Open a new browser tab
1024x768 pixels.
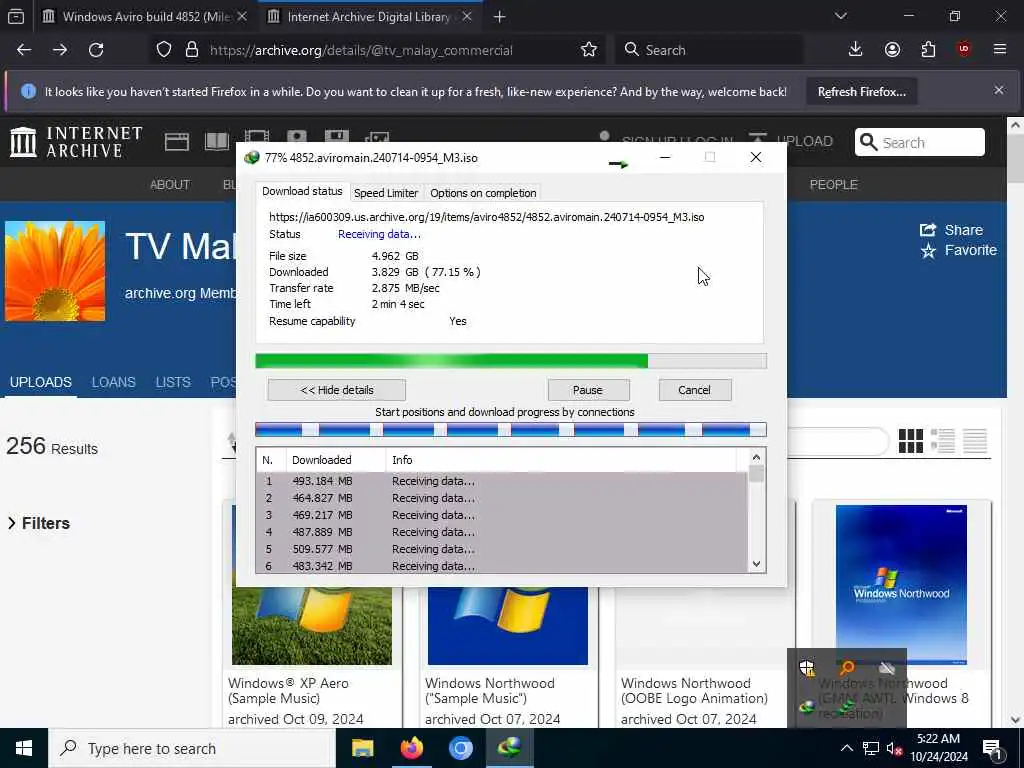[x=499, y=17]
